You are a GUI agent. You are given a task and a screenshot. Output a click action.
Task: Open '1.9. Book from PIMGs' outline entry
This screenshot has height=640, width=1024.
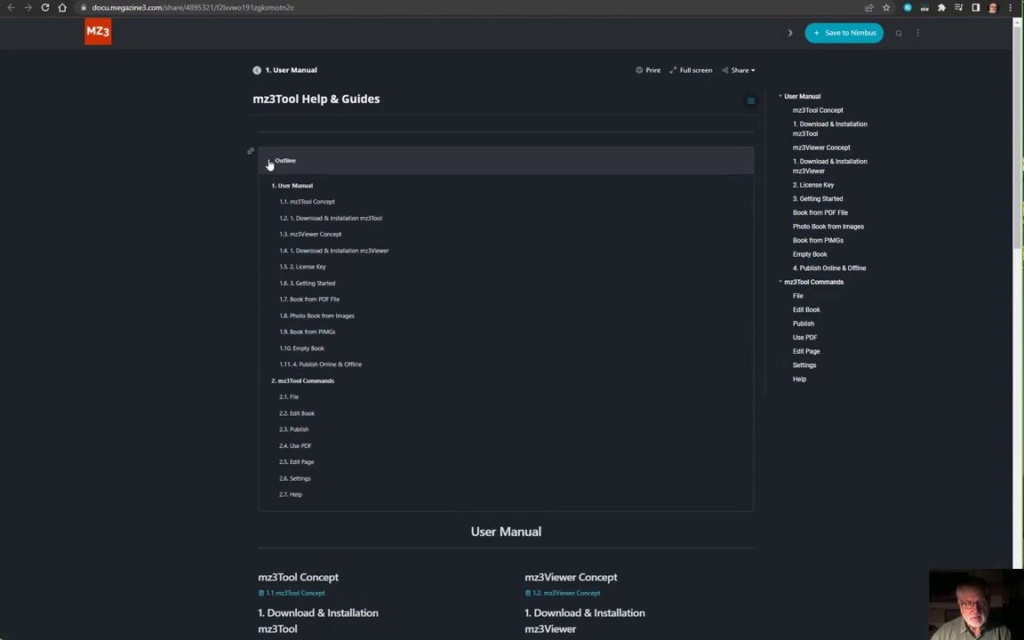point(307,332)
